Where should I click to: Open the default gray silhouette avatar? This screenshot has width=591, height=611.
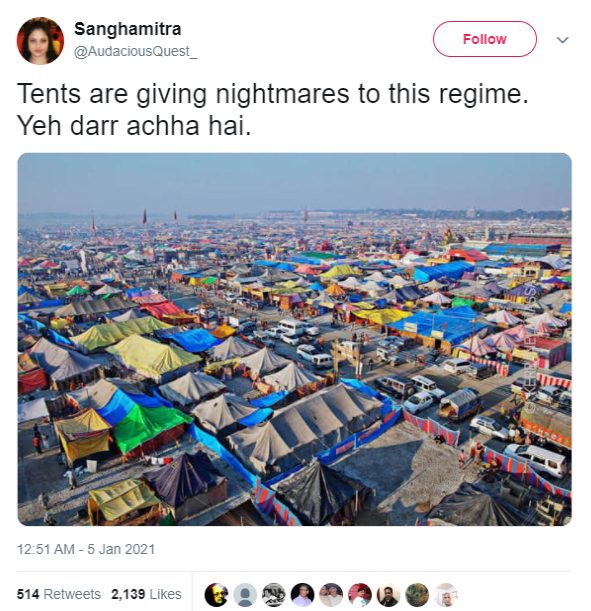tap(245, 595)
